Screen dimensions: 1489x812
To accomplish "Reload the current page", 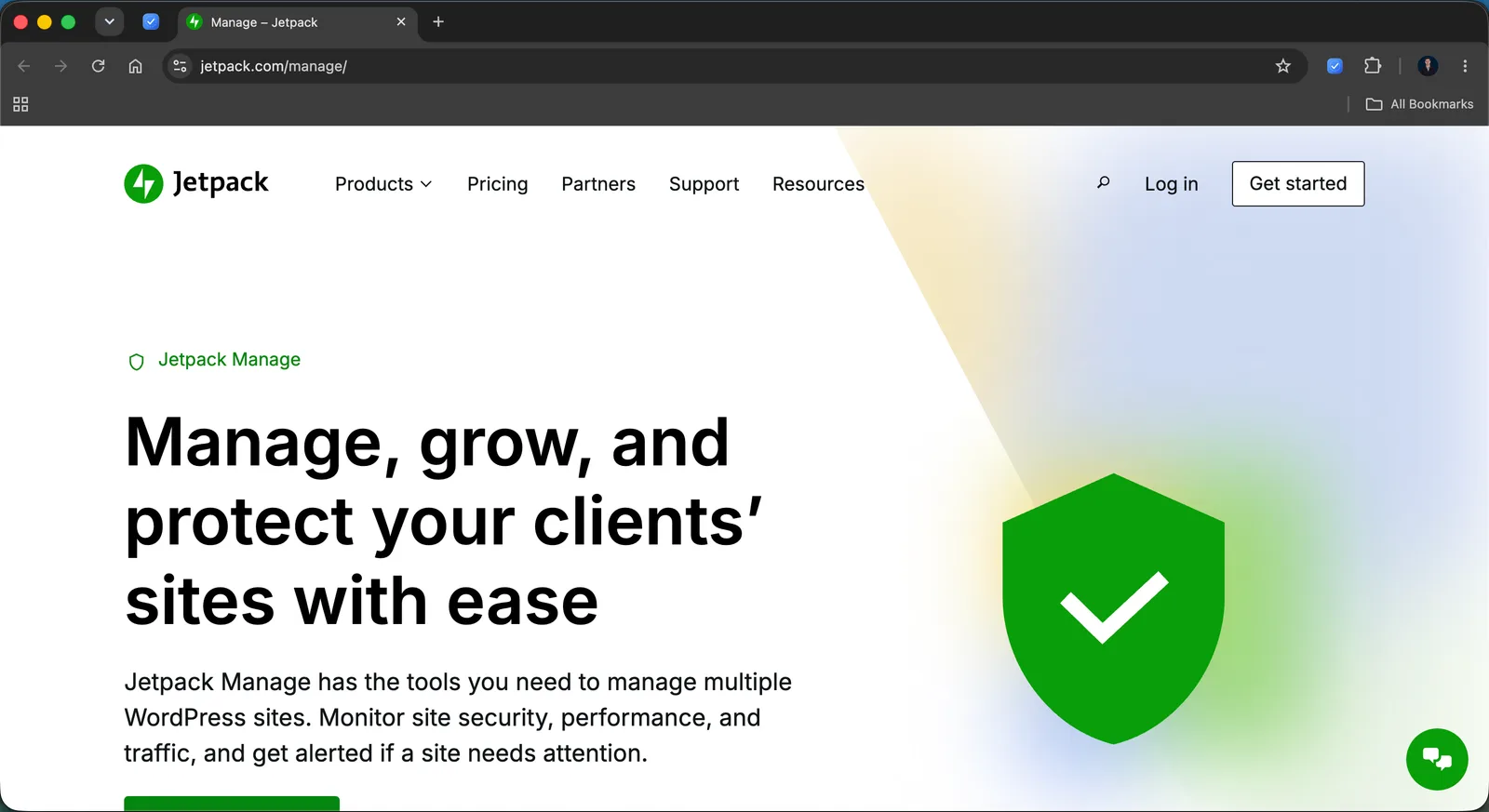I will [98, 66].
